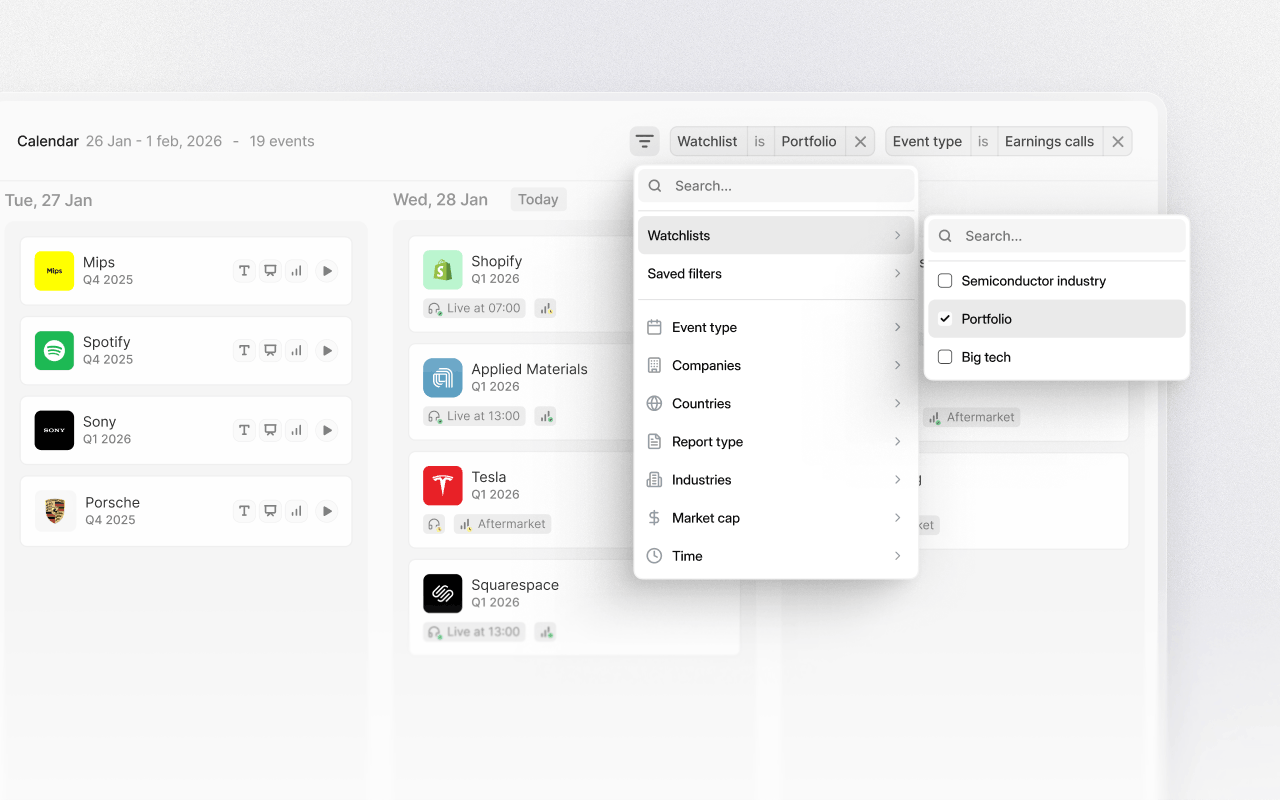
Task: Open the Sony transcript icon
Action: (x=244, y=430)
